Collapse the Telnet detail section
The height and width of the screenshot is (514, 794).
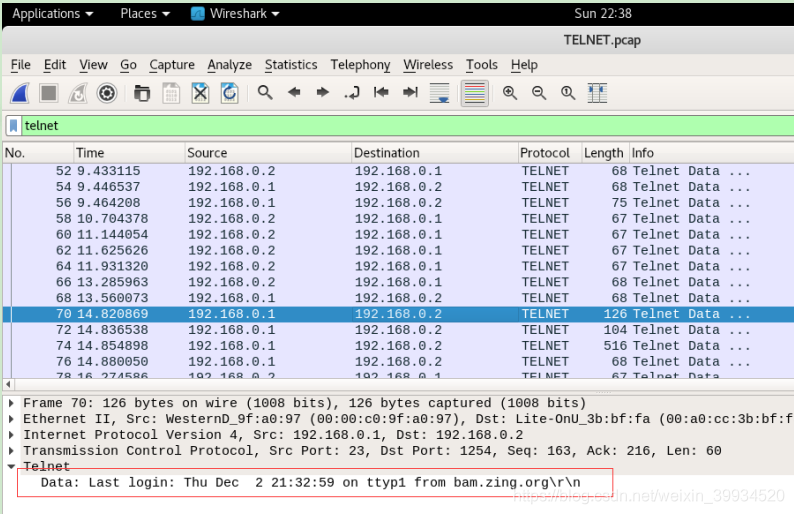(11, 466)
